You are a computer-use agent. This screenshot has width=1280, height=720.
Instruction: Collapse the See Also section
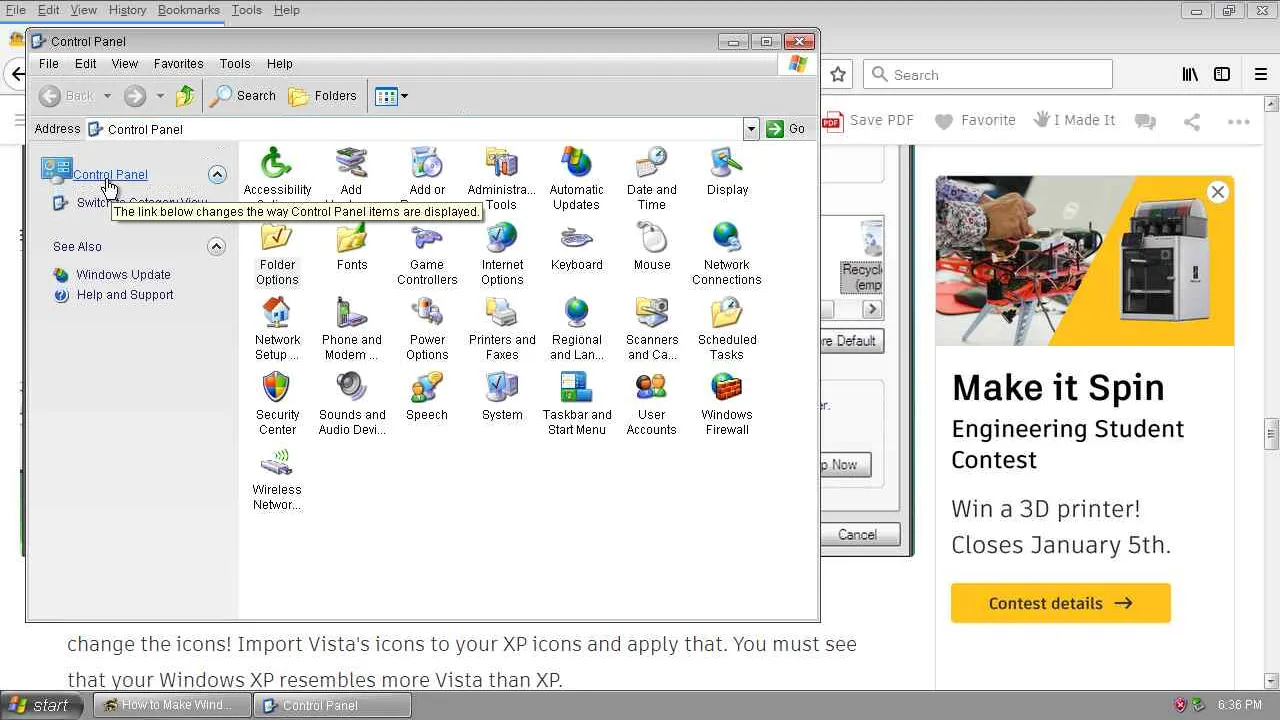[x=217, y=246]
